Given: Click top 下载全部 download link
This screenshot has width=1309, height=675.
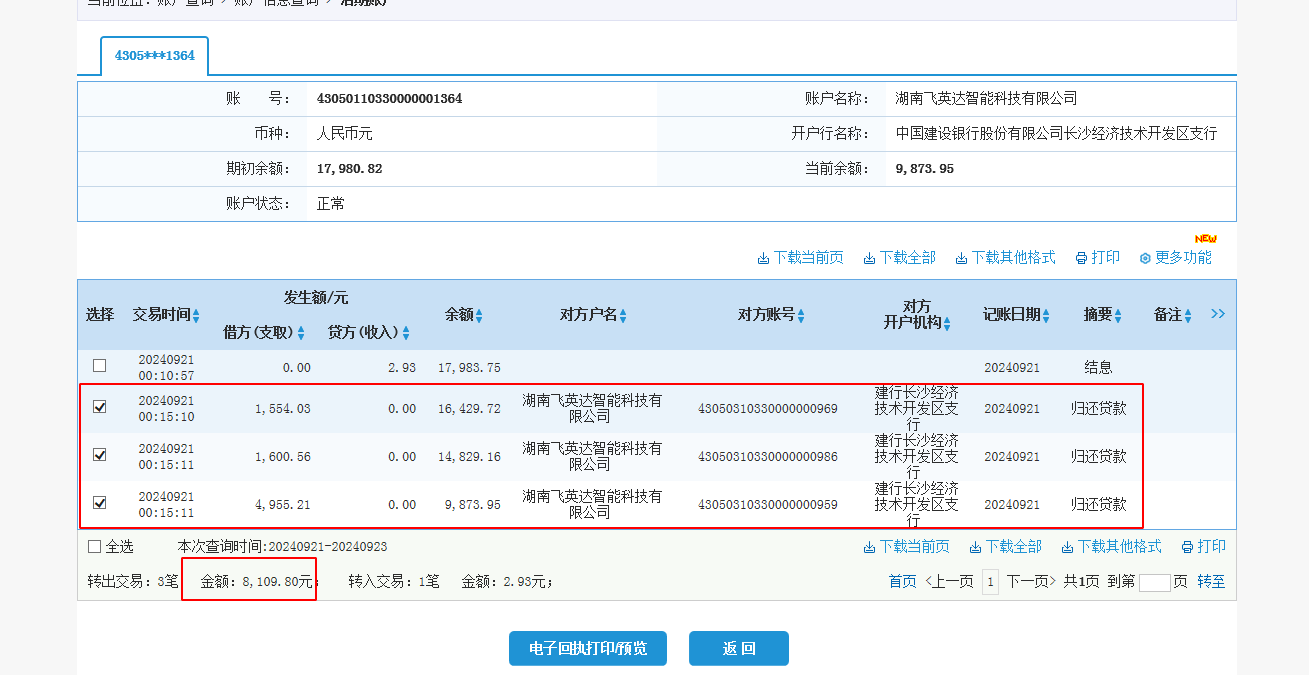Looking at the screenshot, I should pyautogui.click(x=908, y=258).
